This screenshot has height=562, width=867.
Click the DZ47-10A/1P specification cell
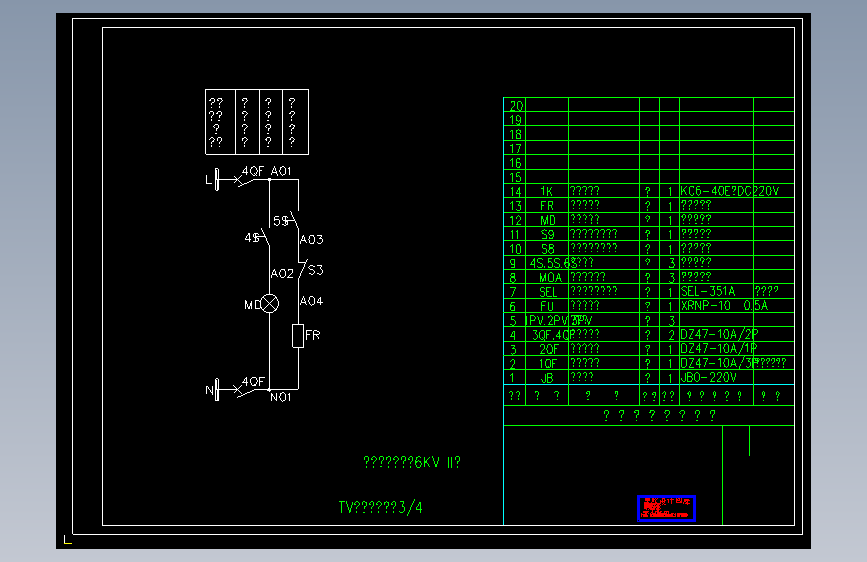coord(718,349)
